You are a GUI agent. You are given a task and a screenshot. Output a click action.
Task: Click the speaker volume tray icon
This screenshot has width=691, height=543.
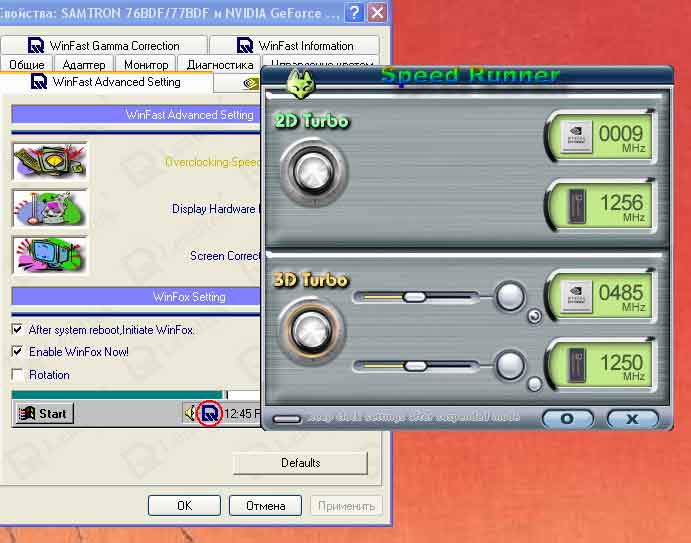pyautogui.click(x=190, y=413)
